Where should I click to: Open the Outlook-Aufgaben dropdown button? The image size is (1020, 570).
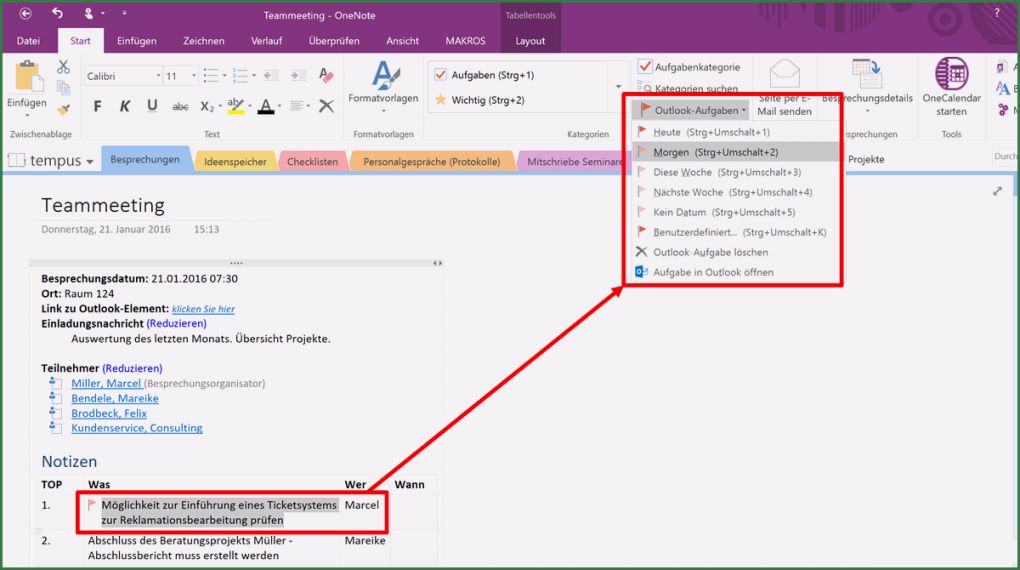pos(692,110)
